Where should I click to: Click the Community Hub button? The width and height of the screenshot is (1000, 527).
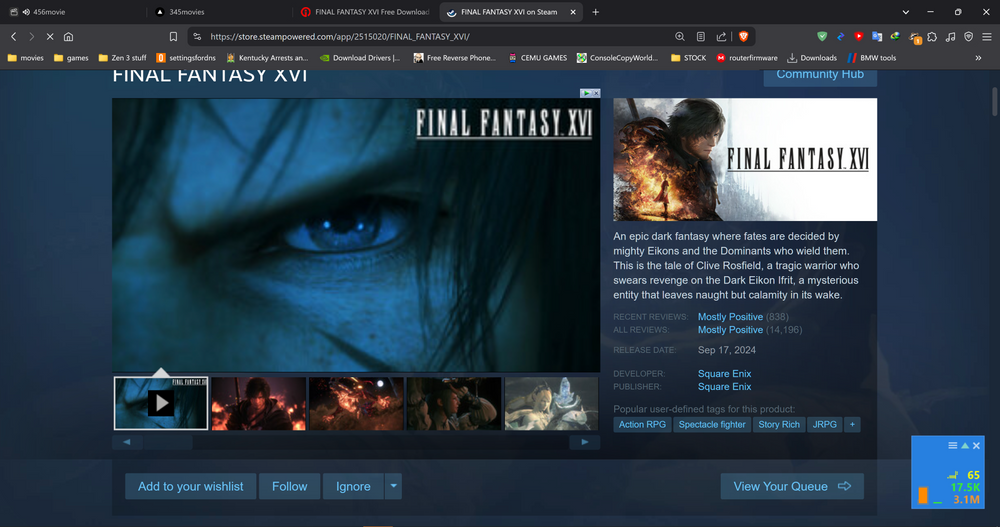pos(820,75)
